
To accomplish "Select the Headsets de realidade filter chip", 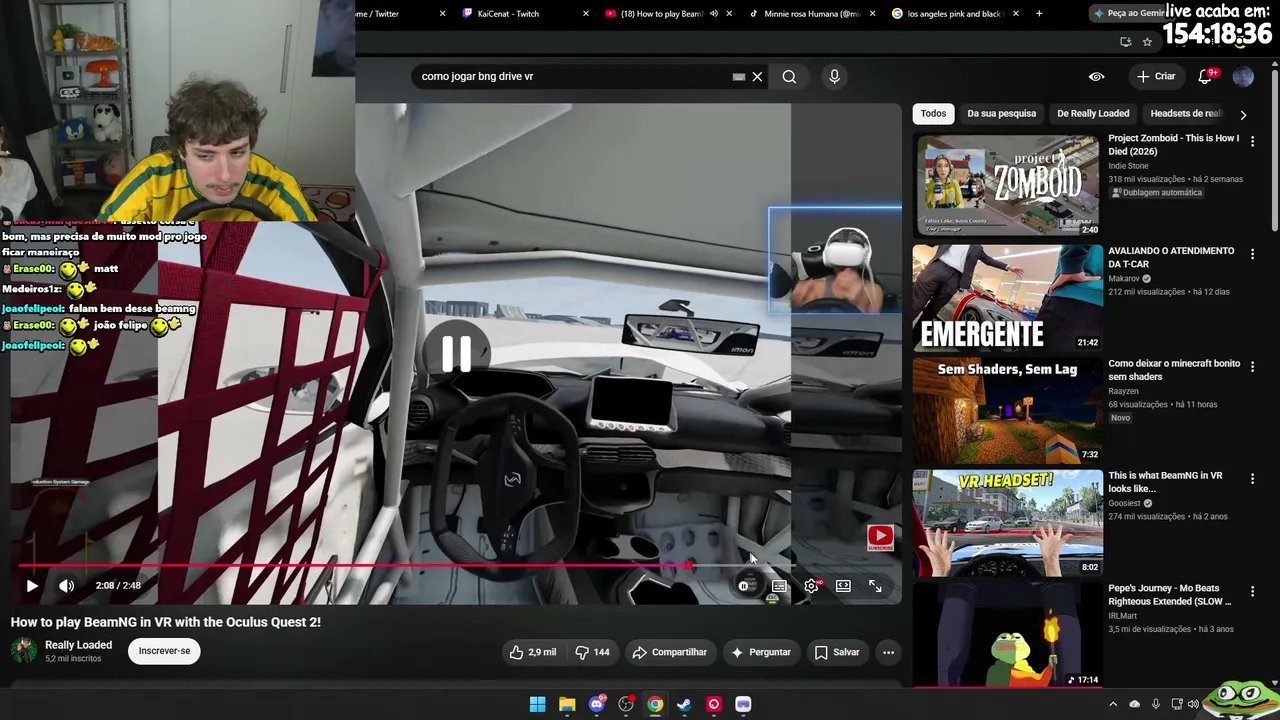I will pos(1186,114).
